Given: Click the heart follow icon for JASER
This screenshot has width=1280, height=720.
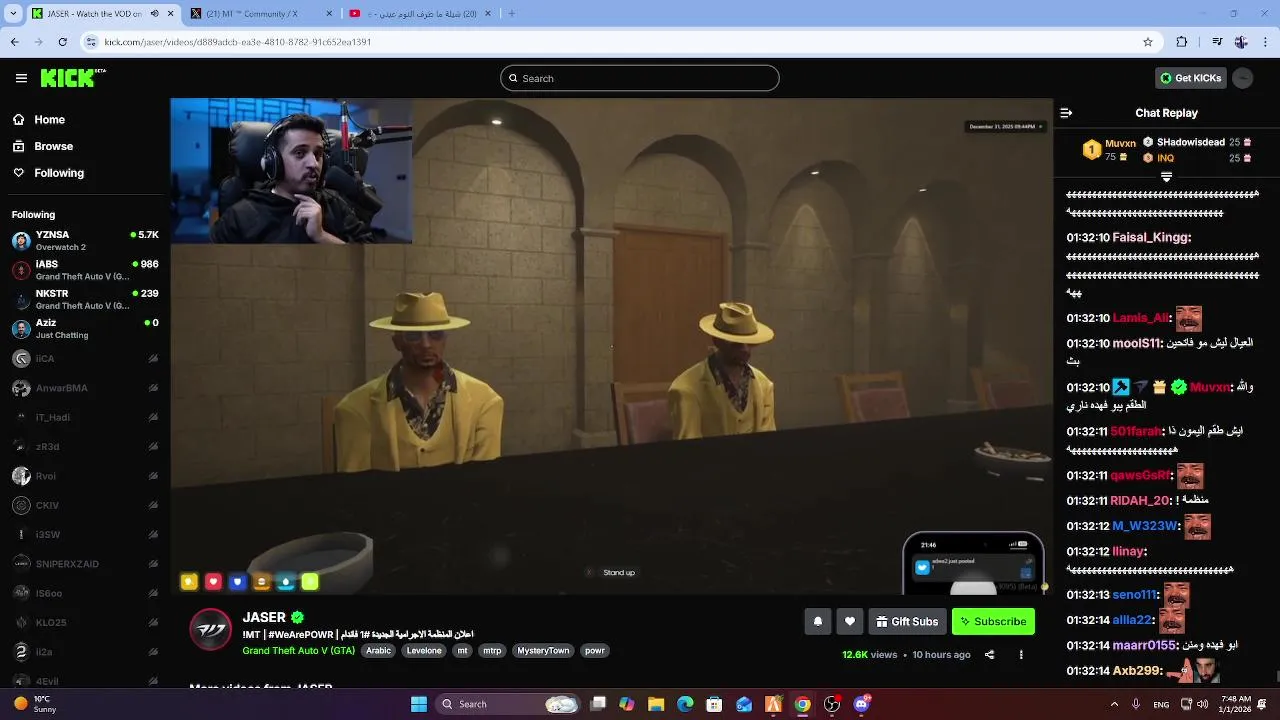Looking at the screenshot, I should click(x=850, y=621).
